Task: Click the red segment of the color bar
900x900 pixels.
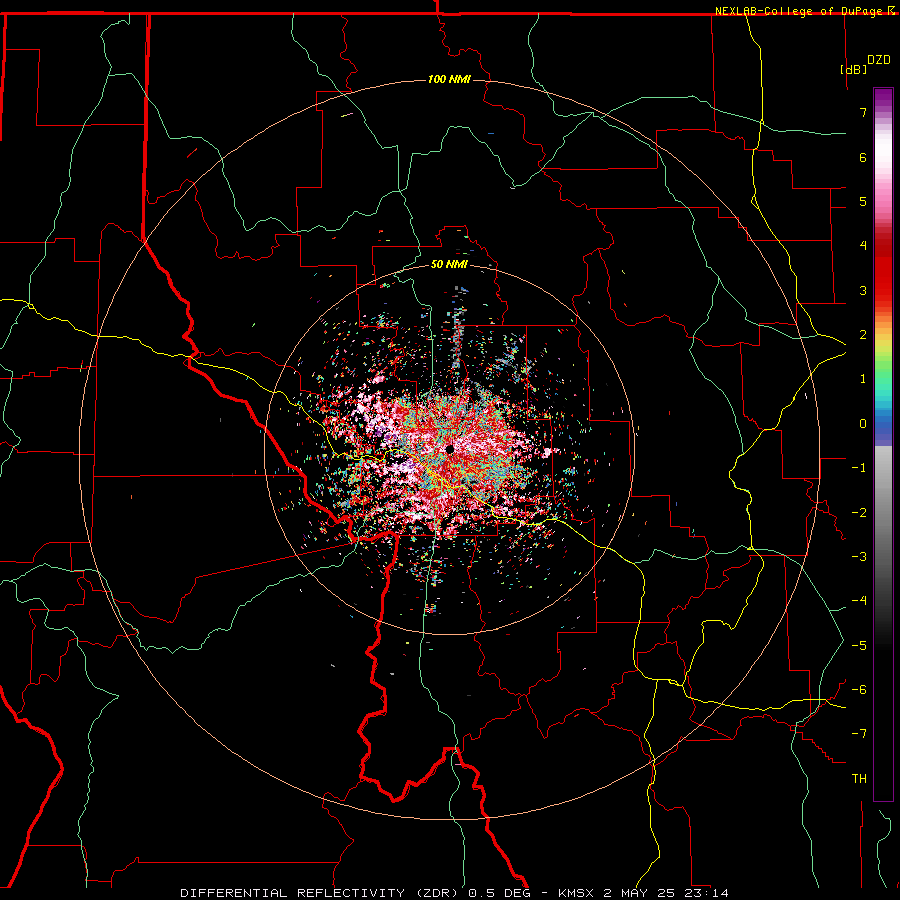Action: click(883, 276)
